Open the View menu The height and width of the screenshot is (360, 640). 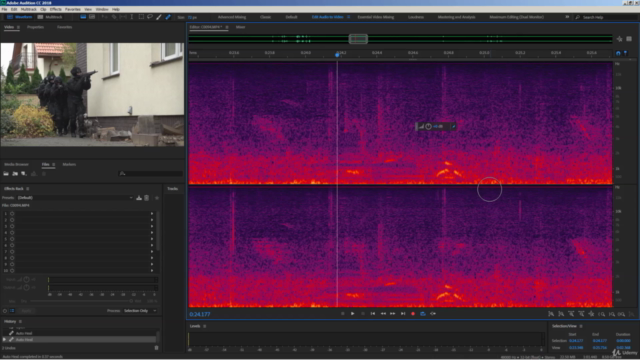(88, 9)
